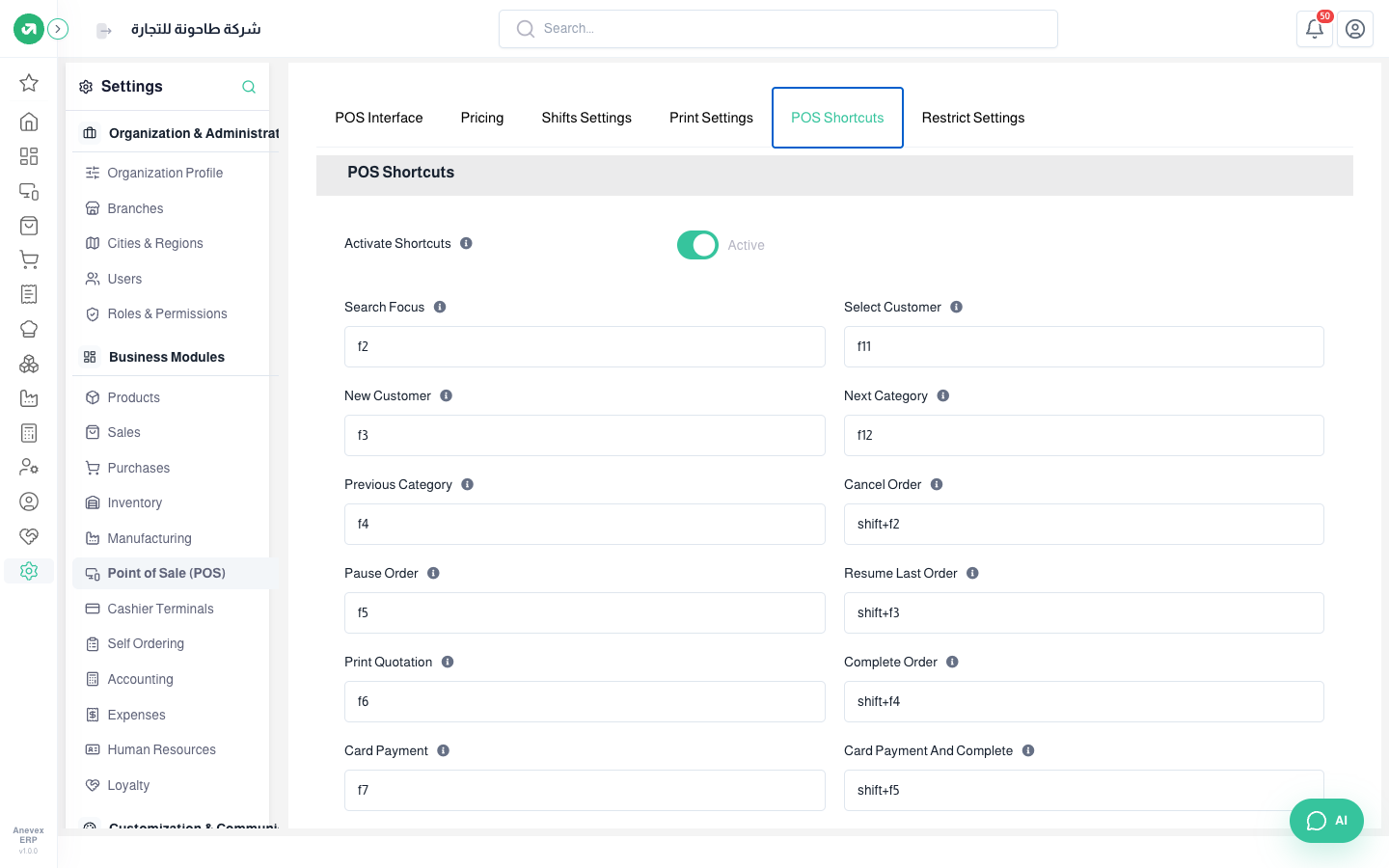
Task: Click the Print Quotation shortcut field
Action: (x=585, y=701)
